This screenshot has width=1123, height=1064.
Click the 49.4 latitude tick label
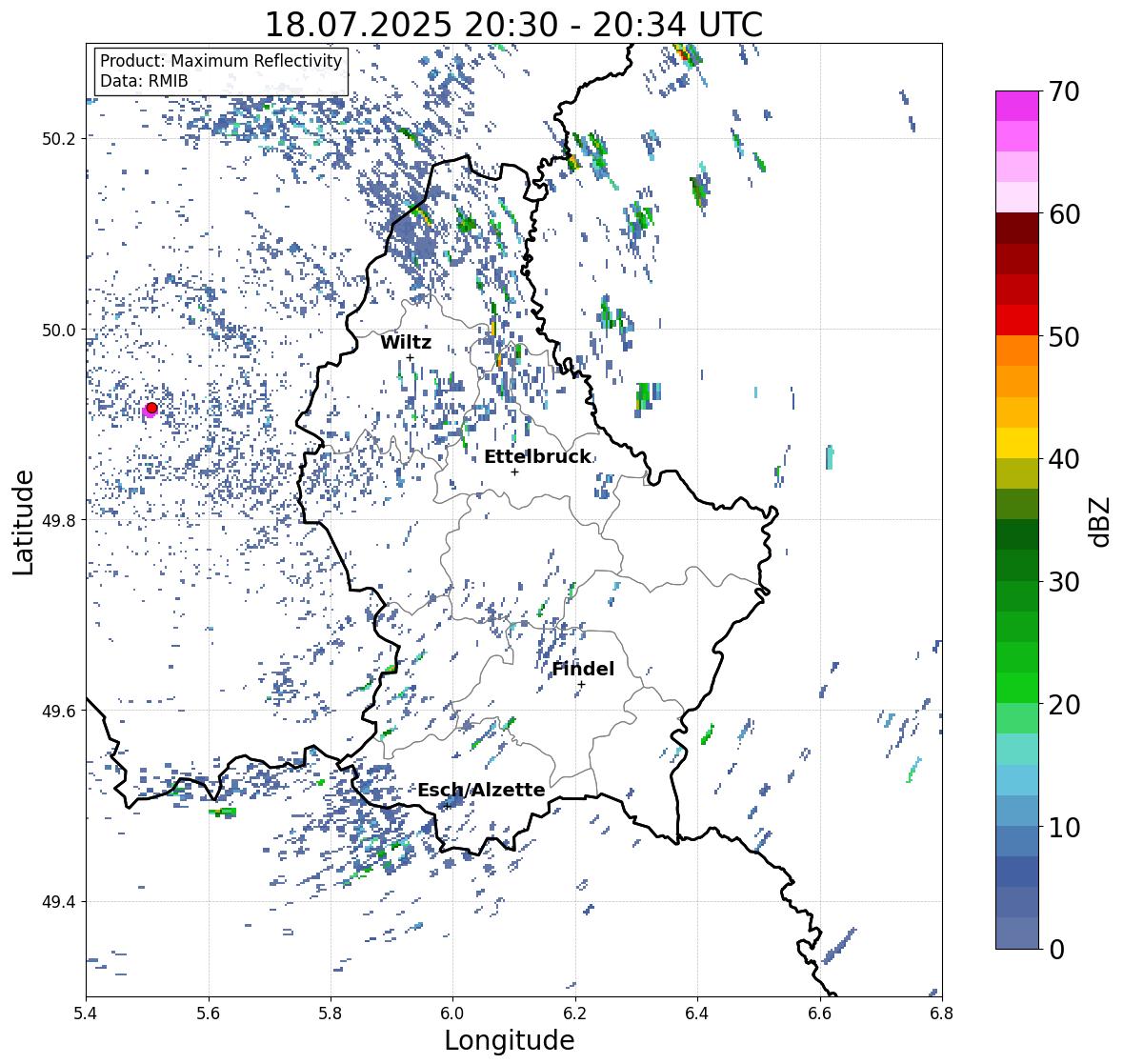[x=59, y=902]
